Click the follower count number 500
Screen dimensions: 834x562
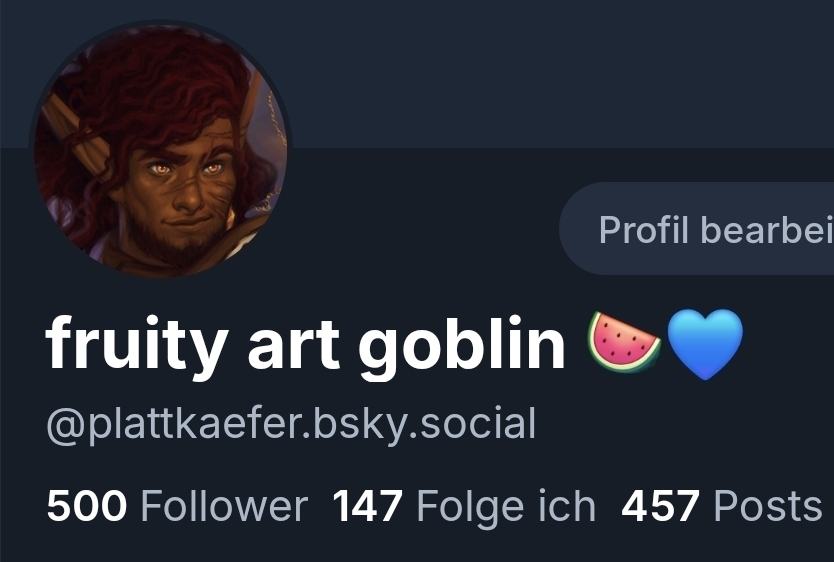tap(87, 506)
